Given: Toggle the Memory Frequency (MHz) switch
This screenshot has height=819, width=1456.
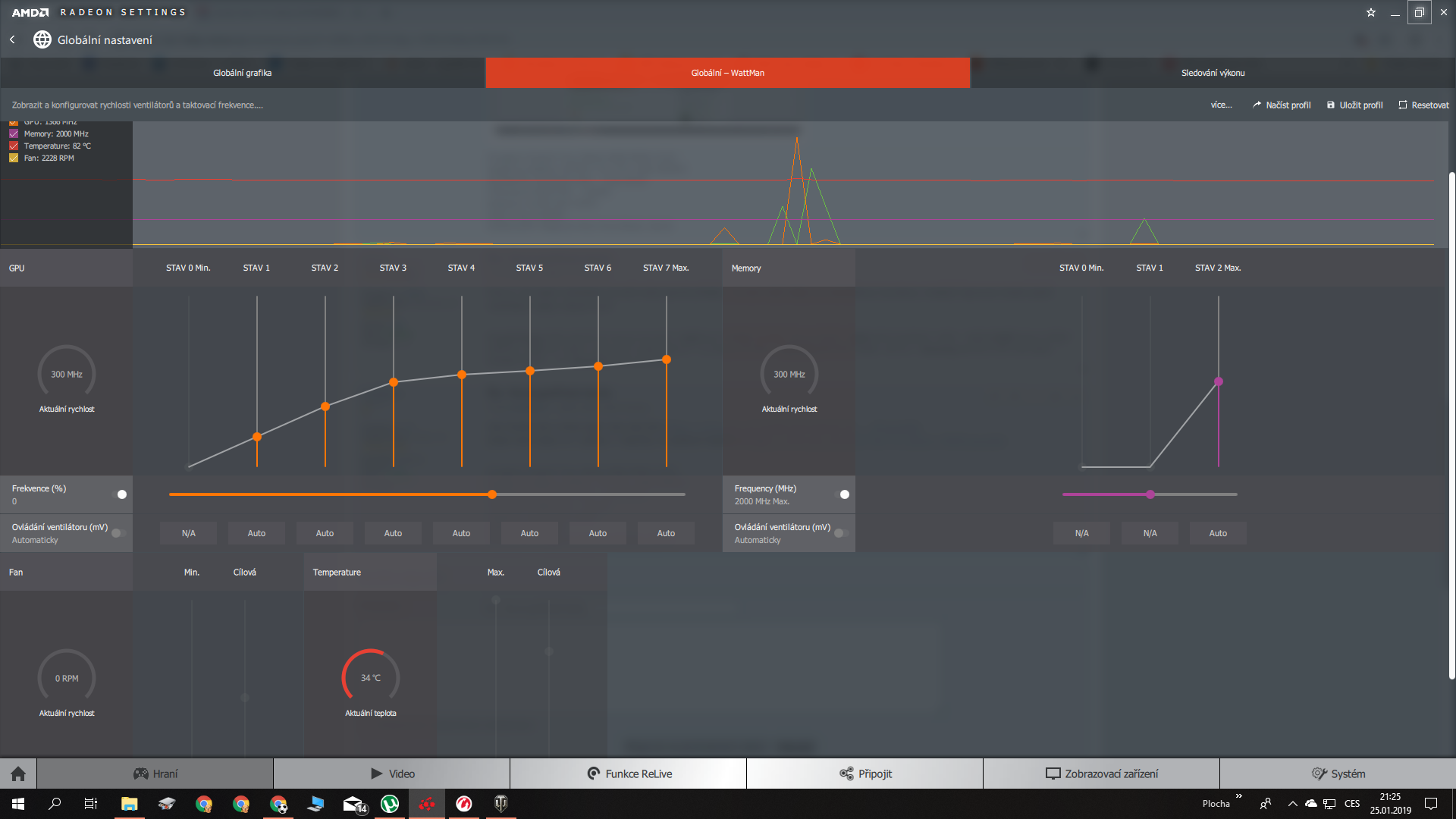Looking at the screenshot, I should tap(842, 494).
